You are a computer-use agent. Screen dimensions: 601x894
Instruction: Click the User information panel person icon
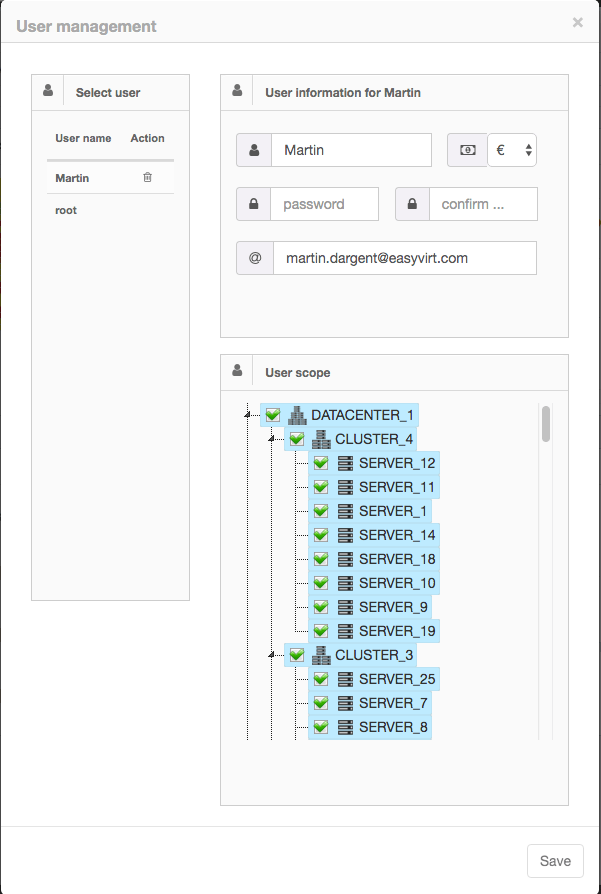click(237, 90)
